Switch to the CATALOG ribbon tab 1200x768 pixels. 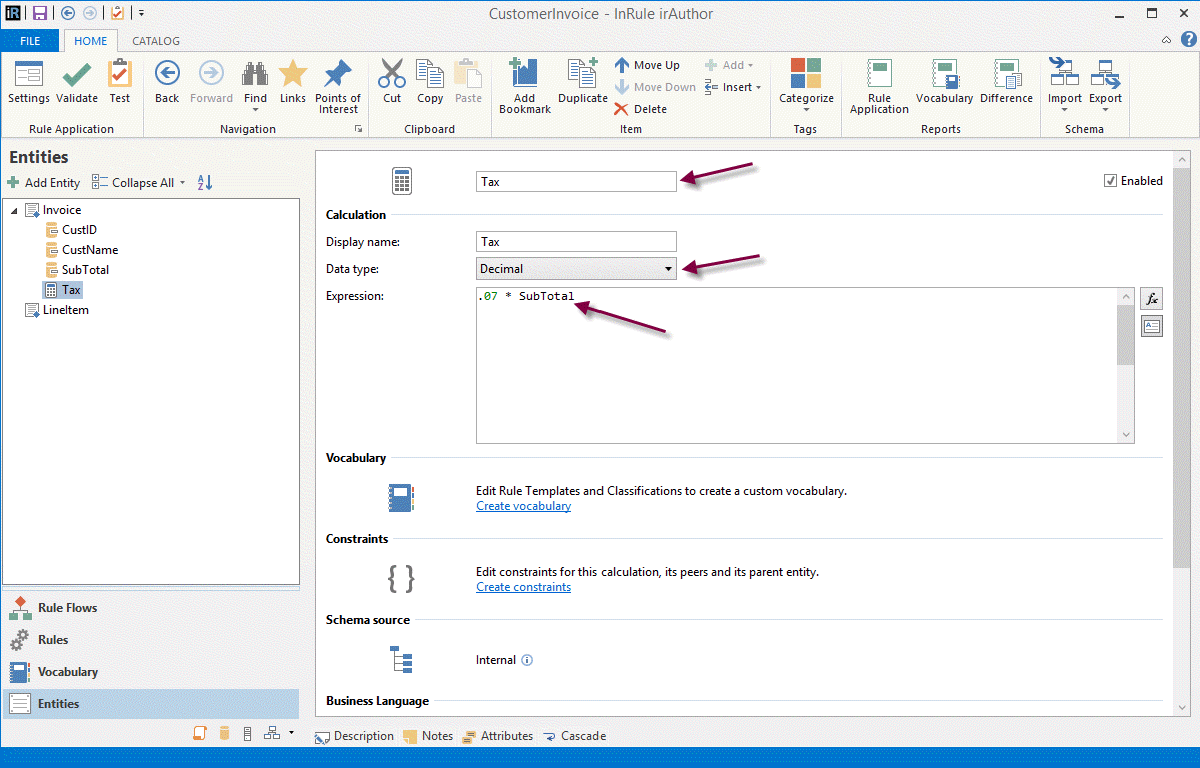pyautogui.click(x=156, y=41)
